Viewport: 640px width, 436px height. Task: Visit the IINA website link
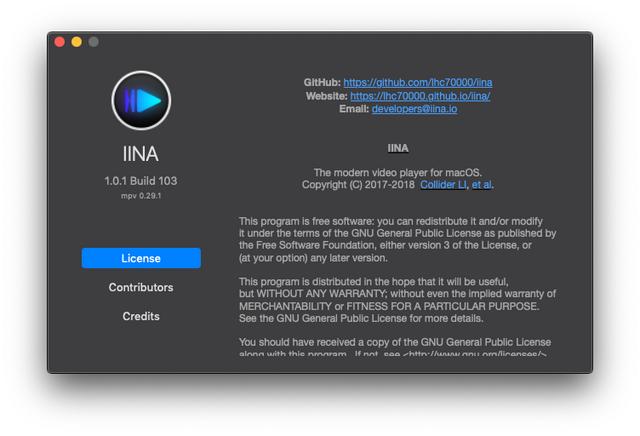tap(420, 96)
